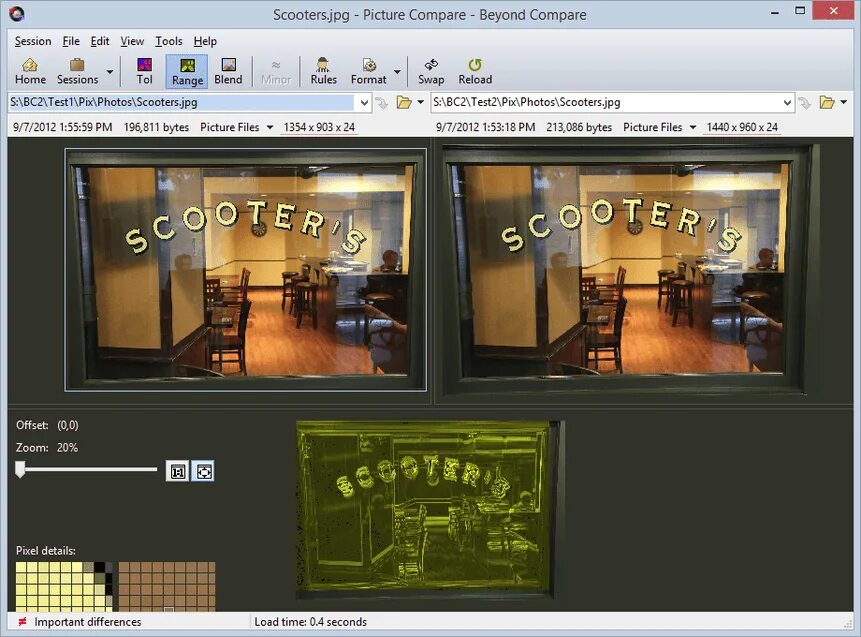The height and width of the screenshot is (637, 861).
Task: Click the yellow difference image view
Action: pos(430,510)
